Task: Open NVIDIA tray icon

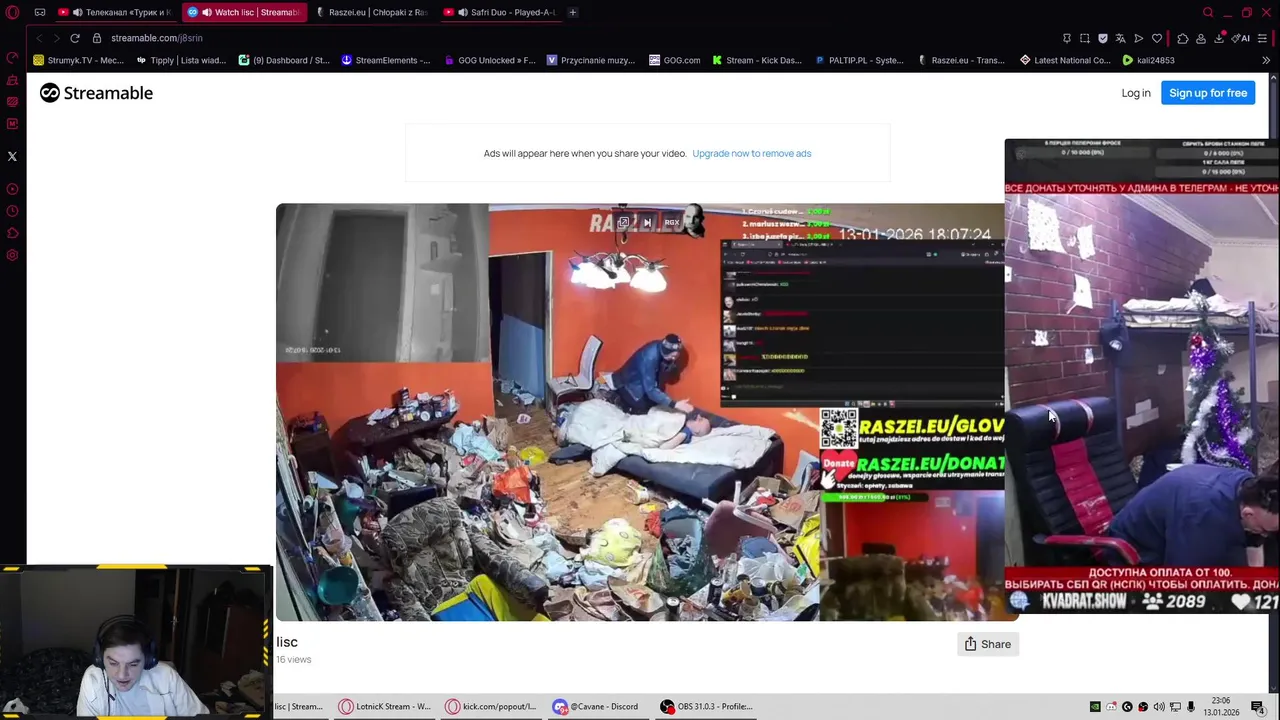Action: coord(1095,706)
